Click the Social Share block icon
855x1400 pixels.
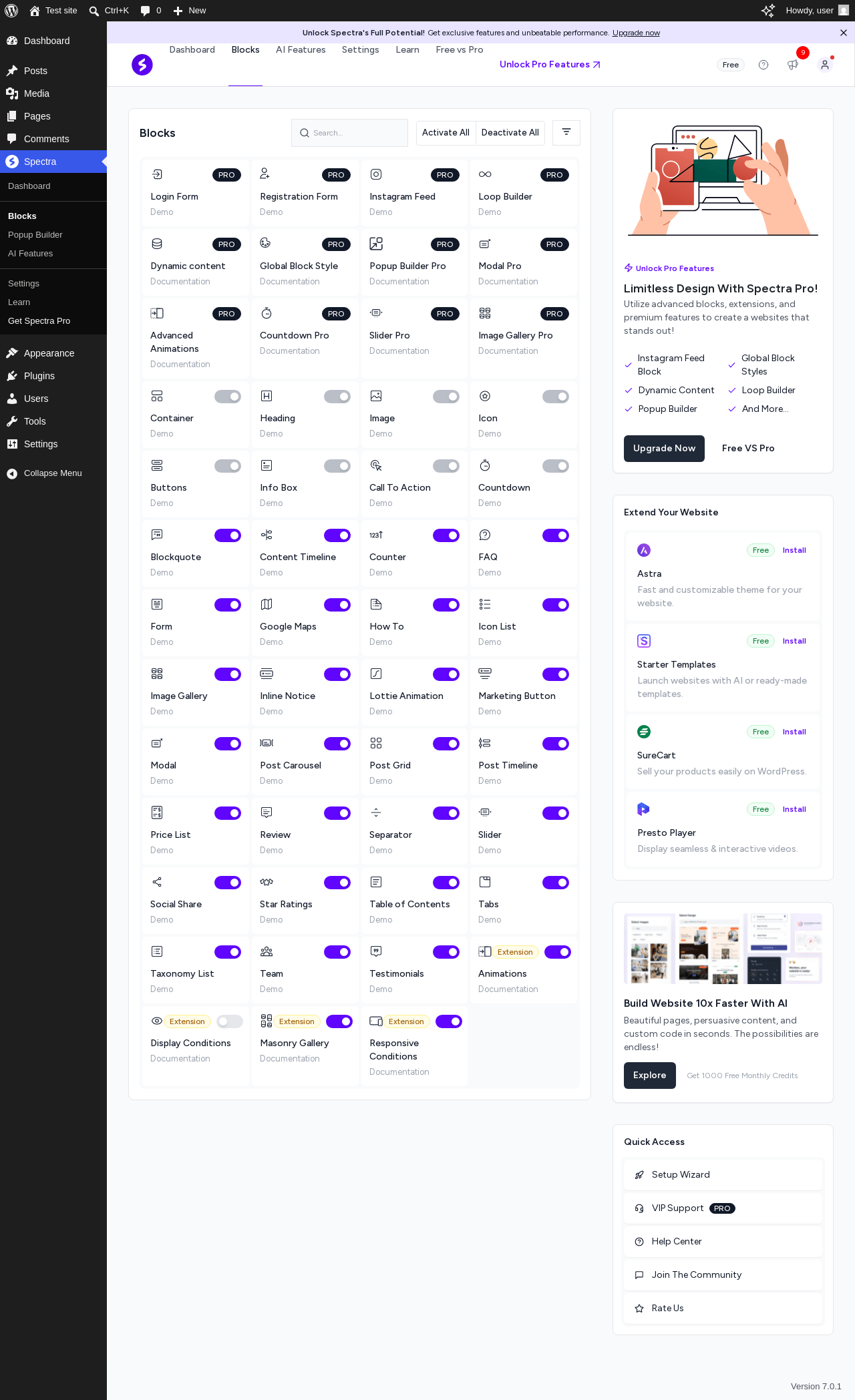(157, 882)
